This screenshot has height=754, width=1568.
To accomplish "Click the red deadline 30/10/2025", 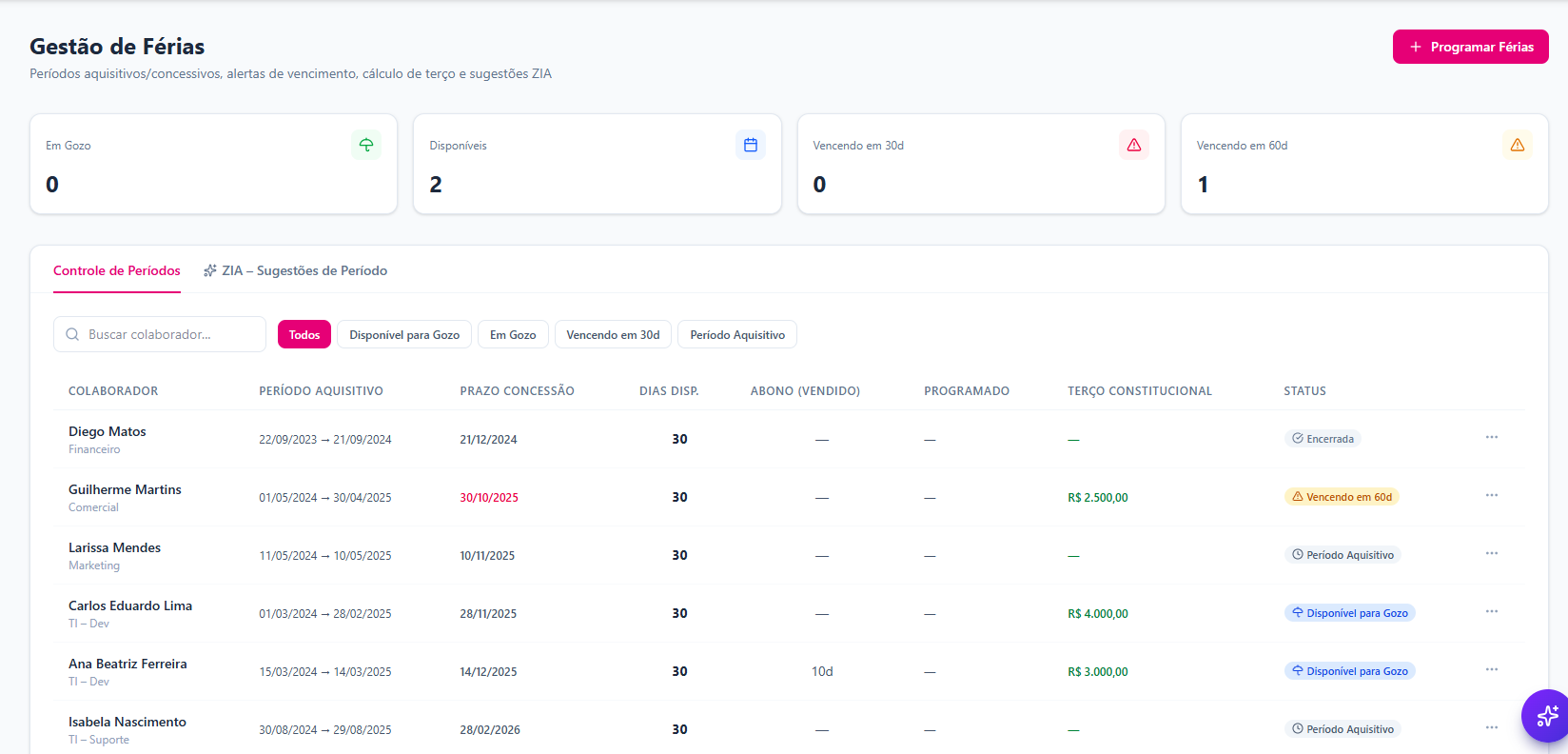I will [x=489, y=498].
